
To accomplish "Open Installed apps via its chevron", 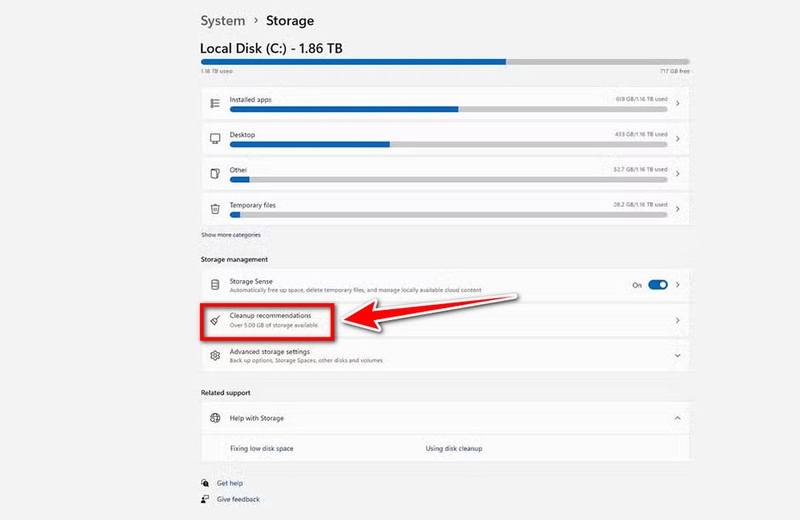I will 678,103.
